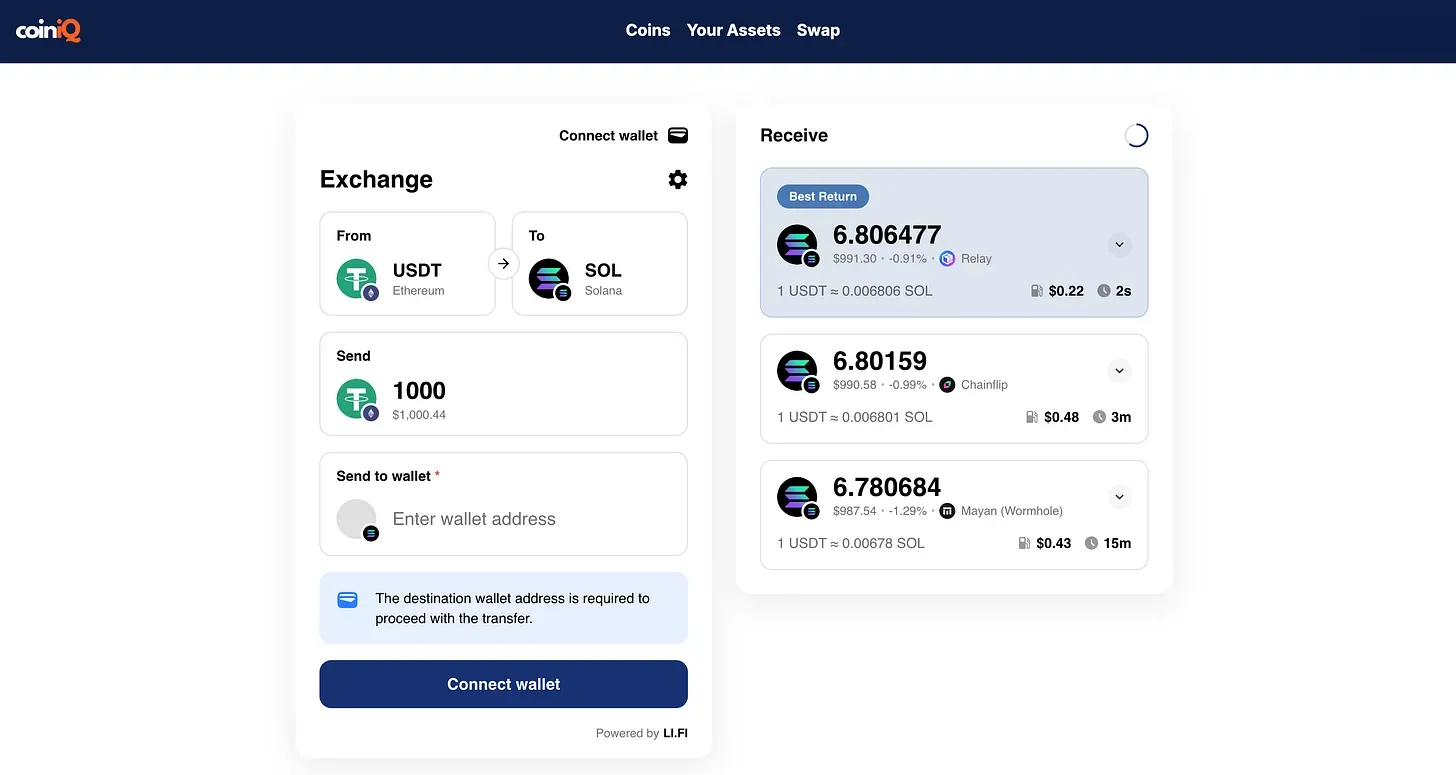Click the rate 1 USDT ≈ 0.006806 SOL
Viewport: 1456px width, 775px height.
[855, 291]
